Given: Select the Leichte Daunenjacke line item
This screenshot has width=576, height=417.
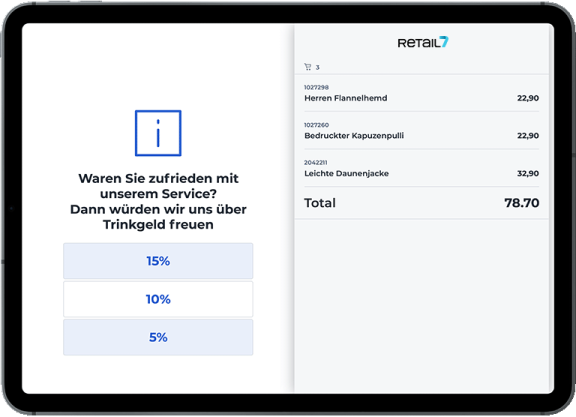Looking at the screenshot, I should (421, 169).
